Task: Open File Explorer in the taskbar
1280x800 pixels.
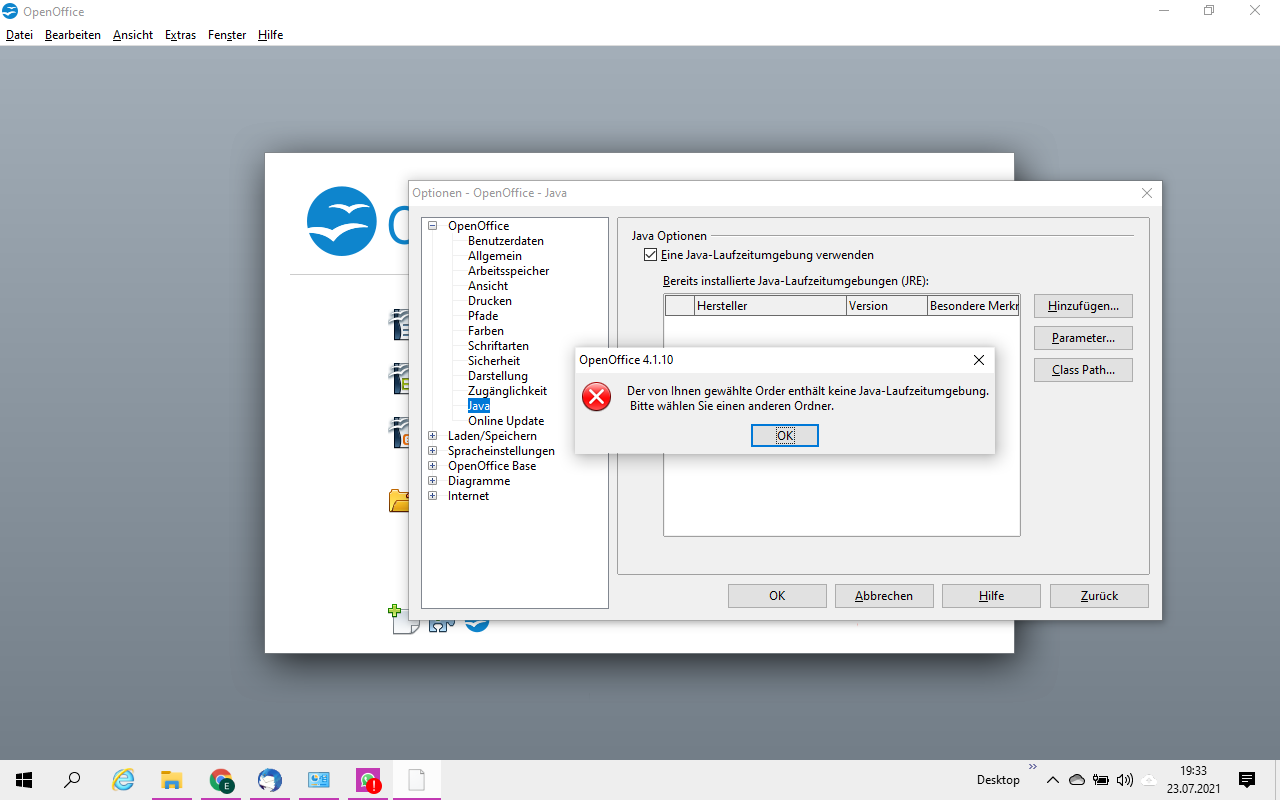Action: 172,780
